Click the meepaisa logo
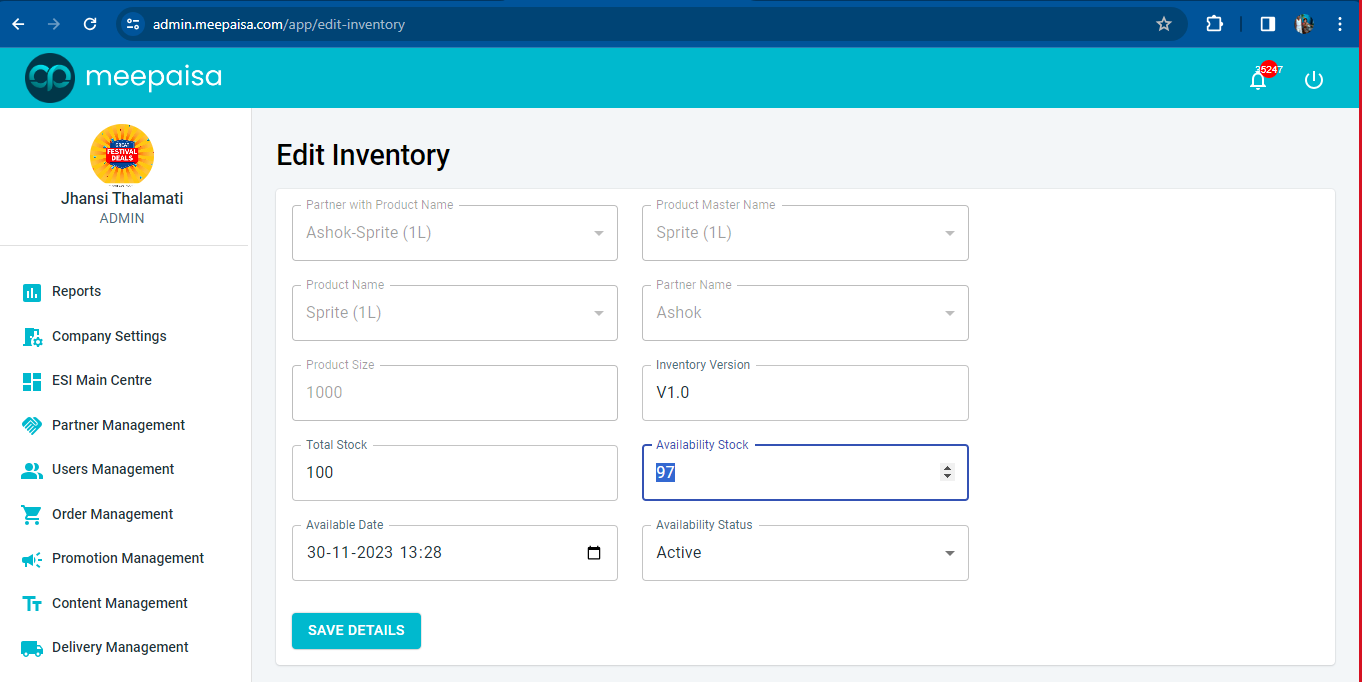Screen dimensions: 1362x682 click(x=124, y=77)
